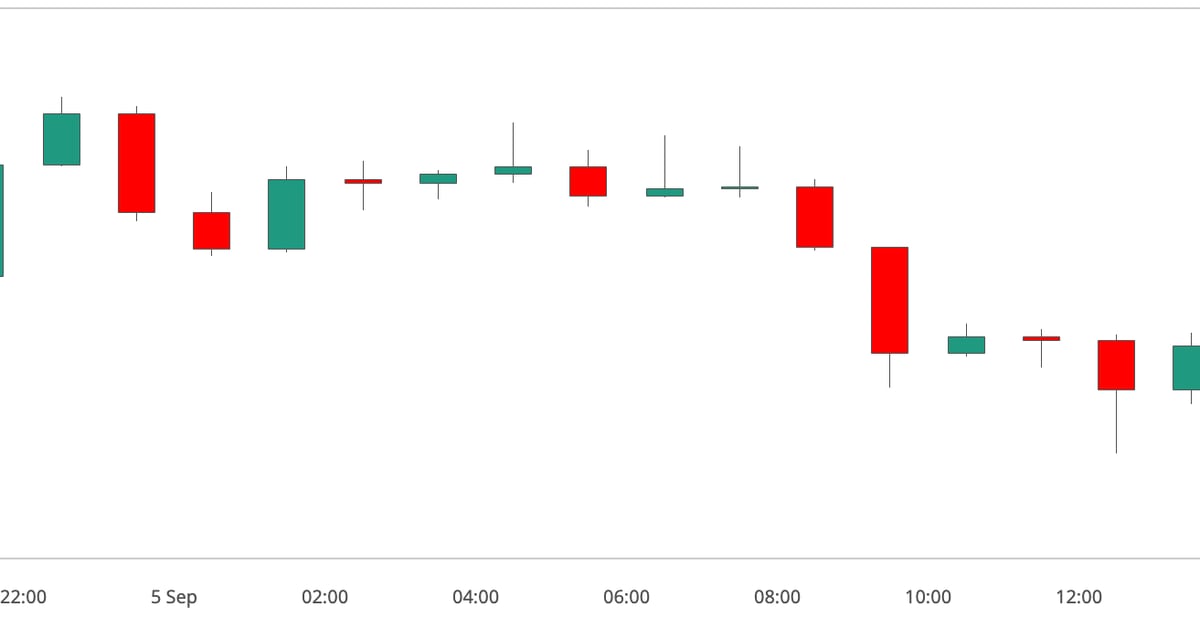Viewport: 1200px width, 628px height.
Task: Click the green candle right after 06:00
Action: pyautogui.click(x=664, y=192)
